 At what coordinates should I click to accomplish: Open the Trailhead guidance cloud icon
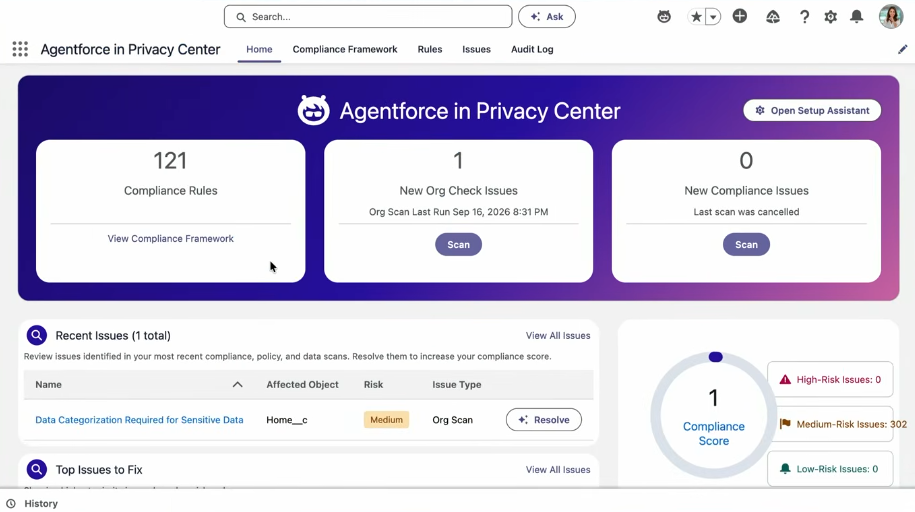pyautogui.click(x=773, y=17)
